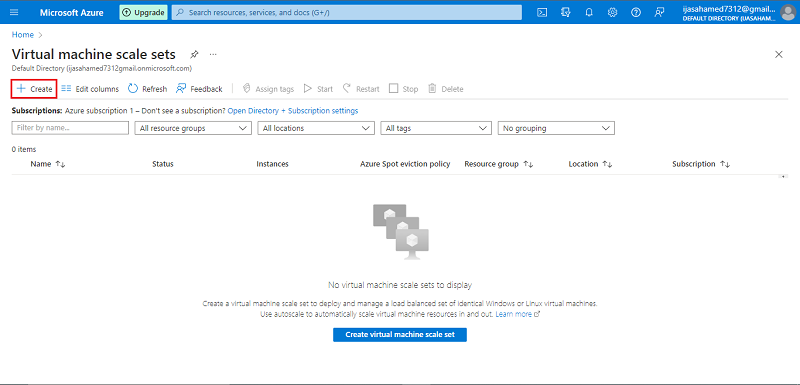Expand the All resource groups dropdown

(193, 128)
